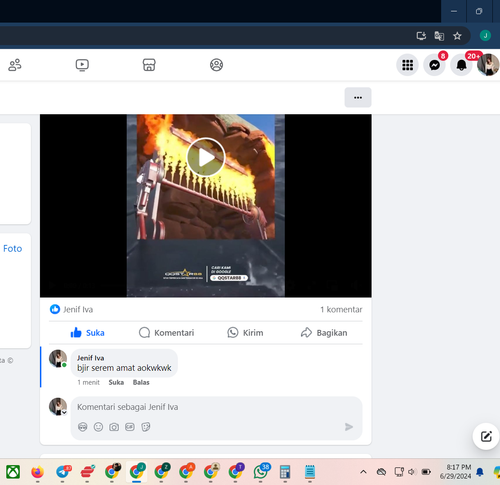Click the Komentari button
This screenshot has height=485, width=500.
coord(166,333)
